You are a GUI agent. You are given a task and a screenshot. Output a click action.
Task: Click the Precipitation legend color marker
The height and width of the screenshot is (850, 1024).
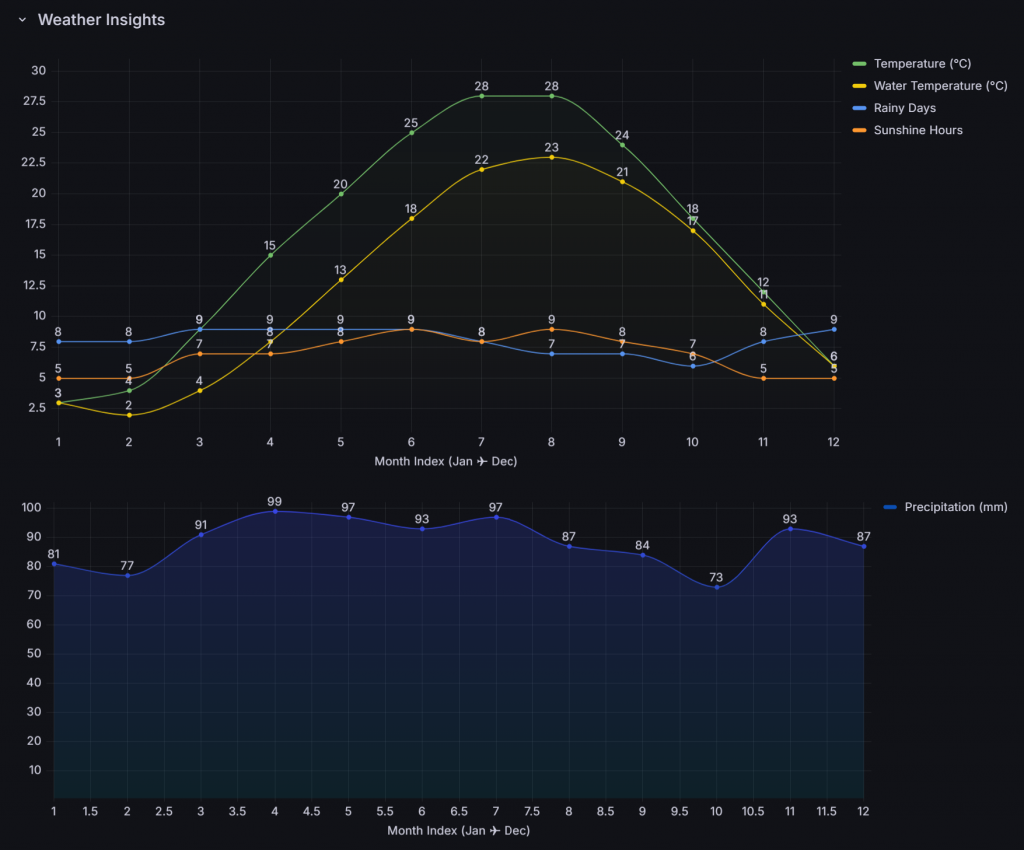pyautogui.click(x=890, y=507)
